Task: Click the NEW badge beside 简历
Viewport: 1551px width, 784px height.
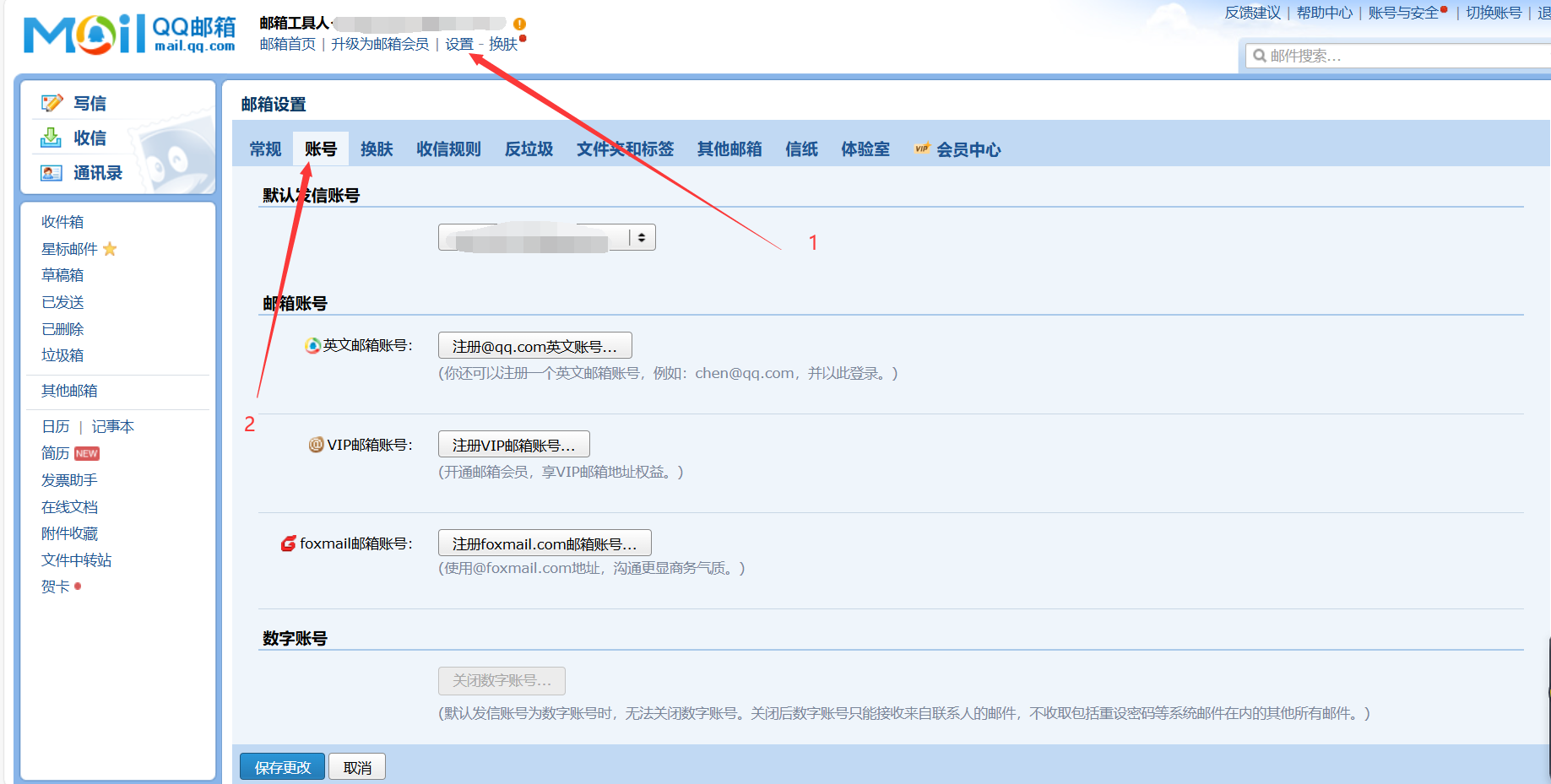Action: (85, 453)
